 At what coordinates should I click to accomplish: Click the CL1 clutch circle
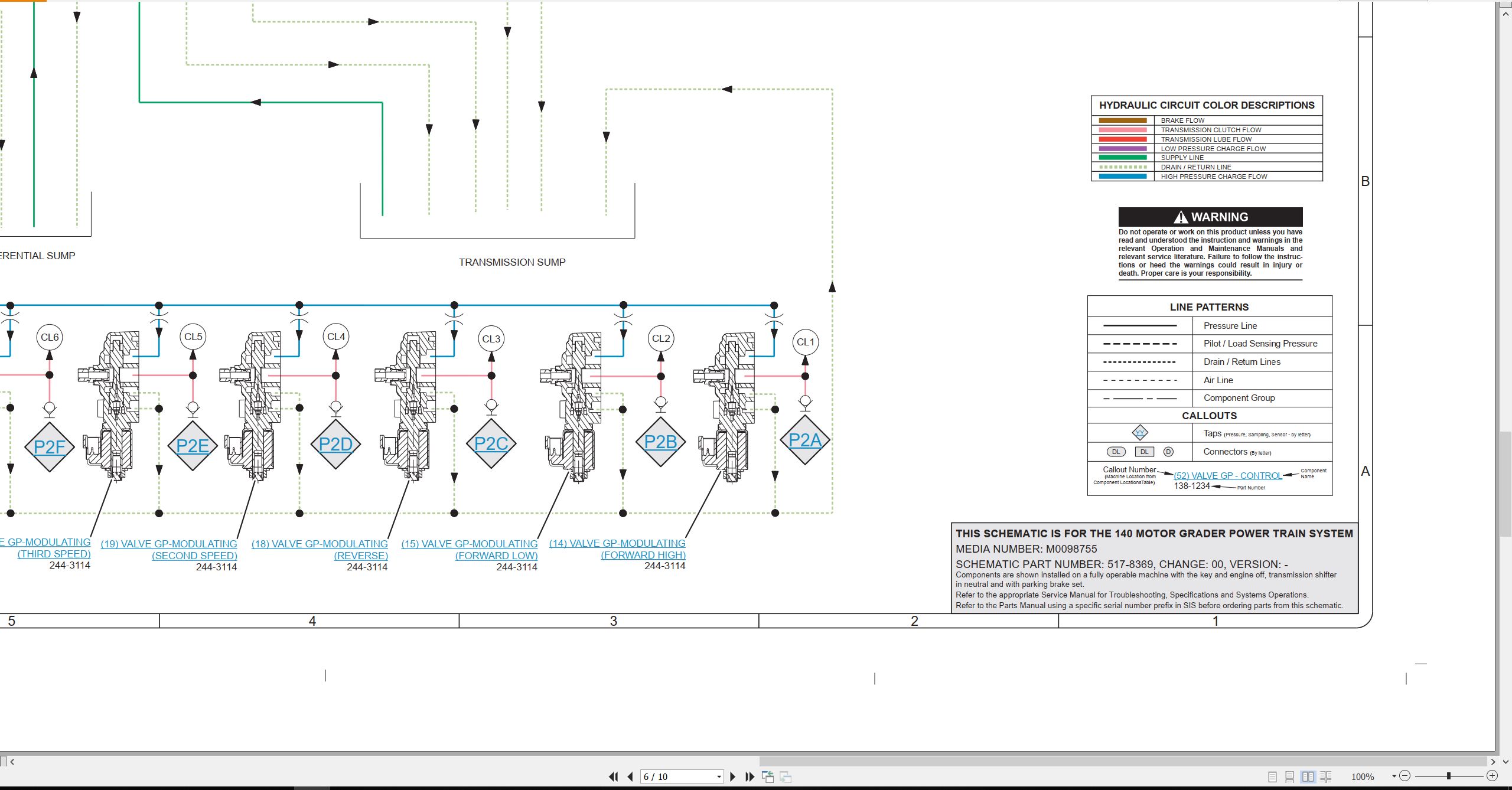(806, 342)
